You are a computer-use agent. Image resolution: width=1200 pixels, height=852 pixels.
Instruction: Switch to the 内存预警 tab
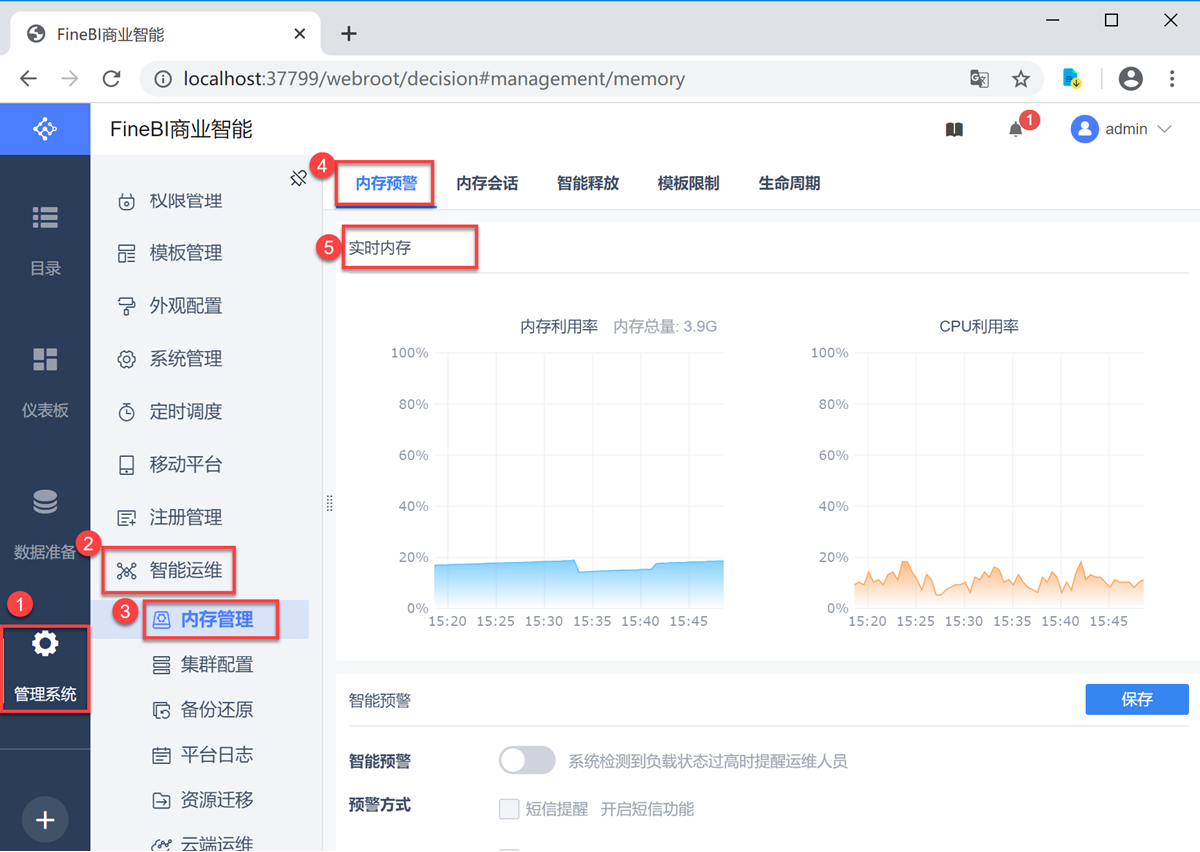click(x=386, y=183)
